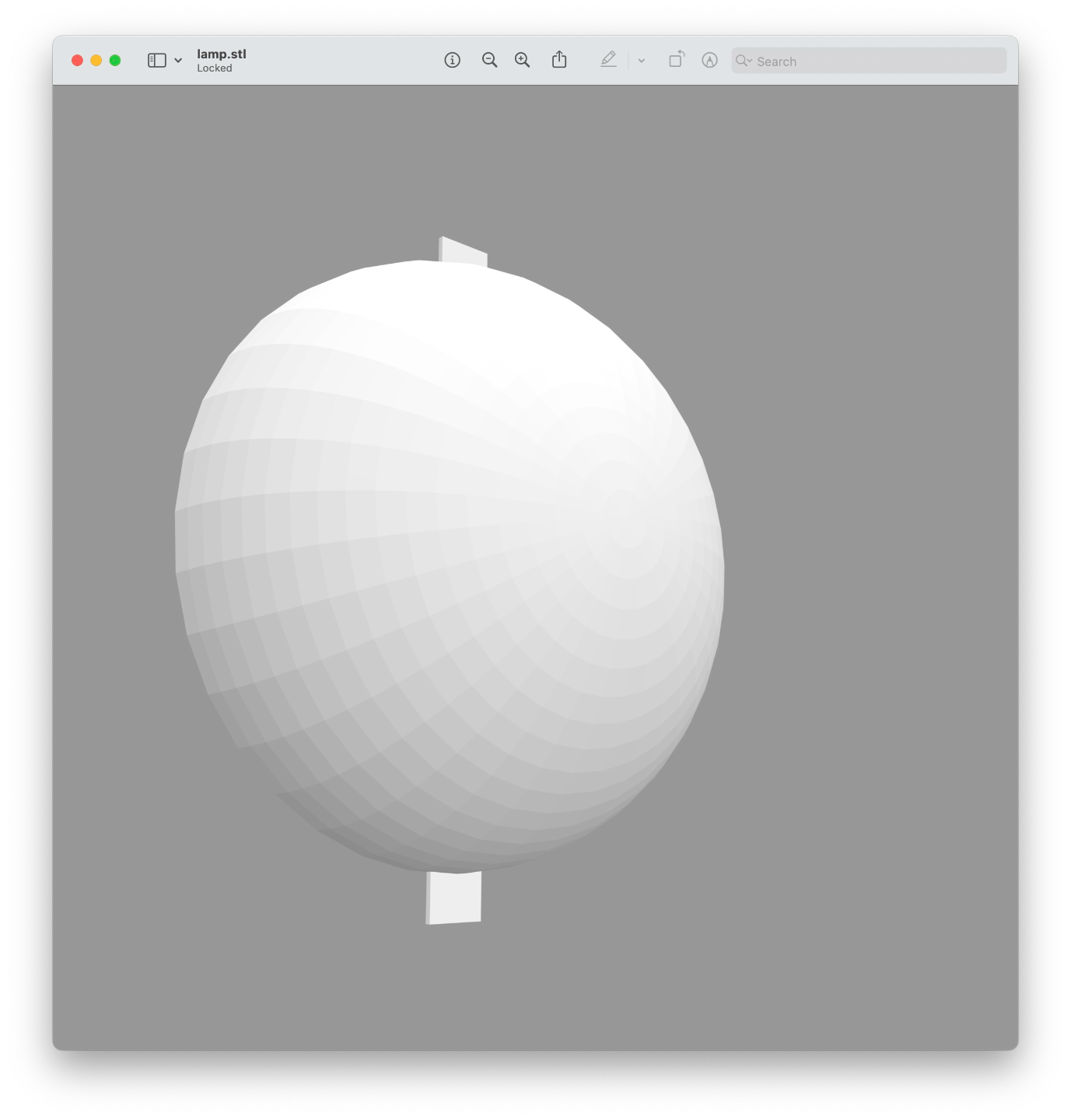1071x1120 pixels.
Task: Click into the Search field
Action: coord(869,61)
